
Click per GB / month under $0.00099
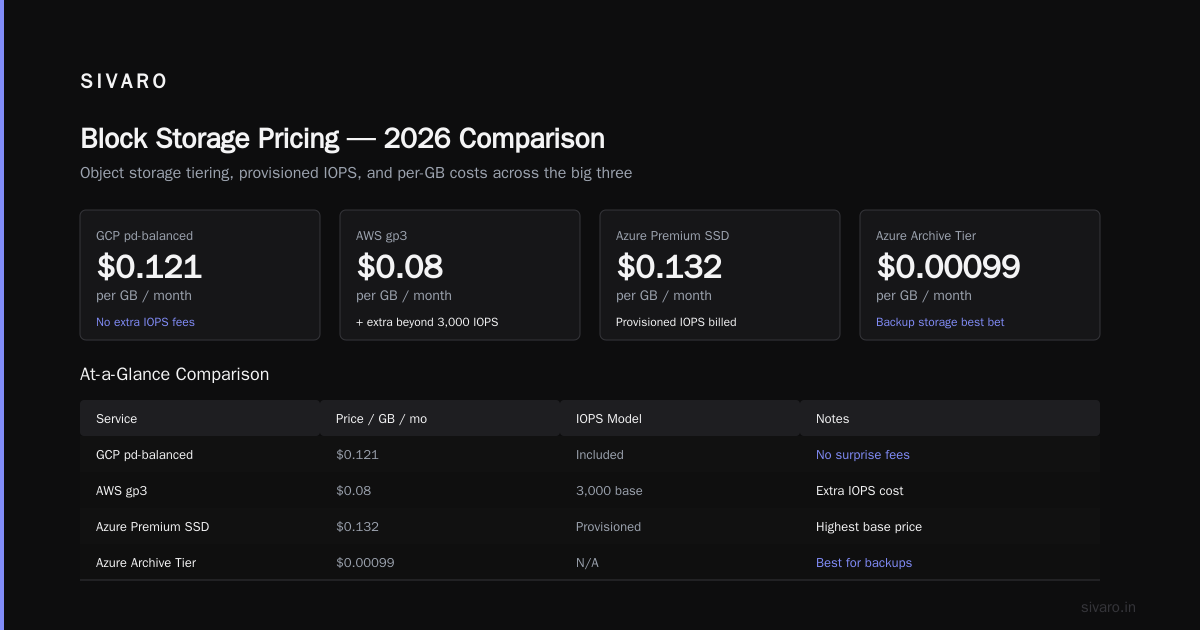924,296
